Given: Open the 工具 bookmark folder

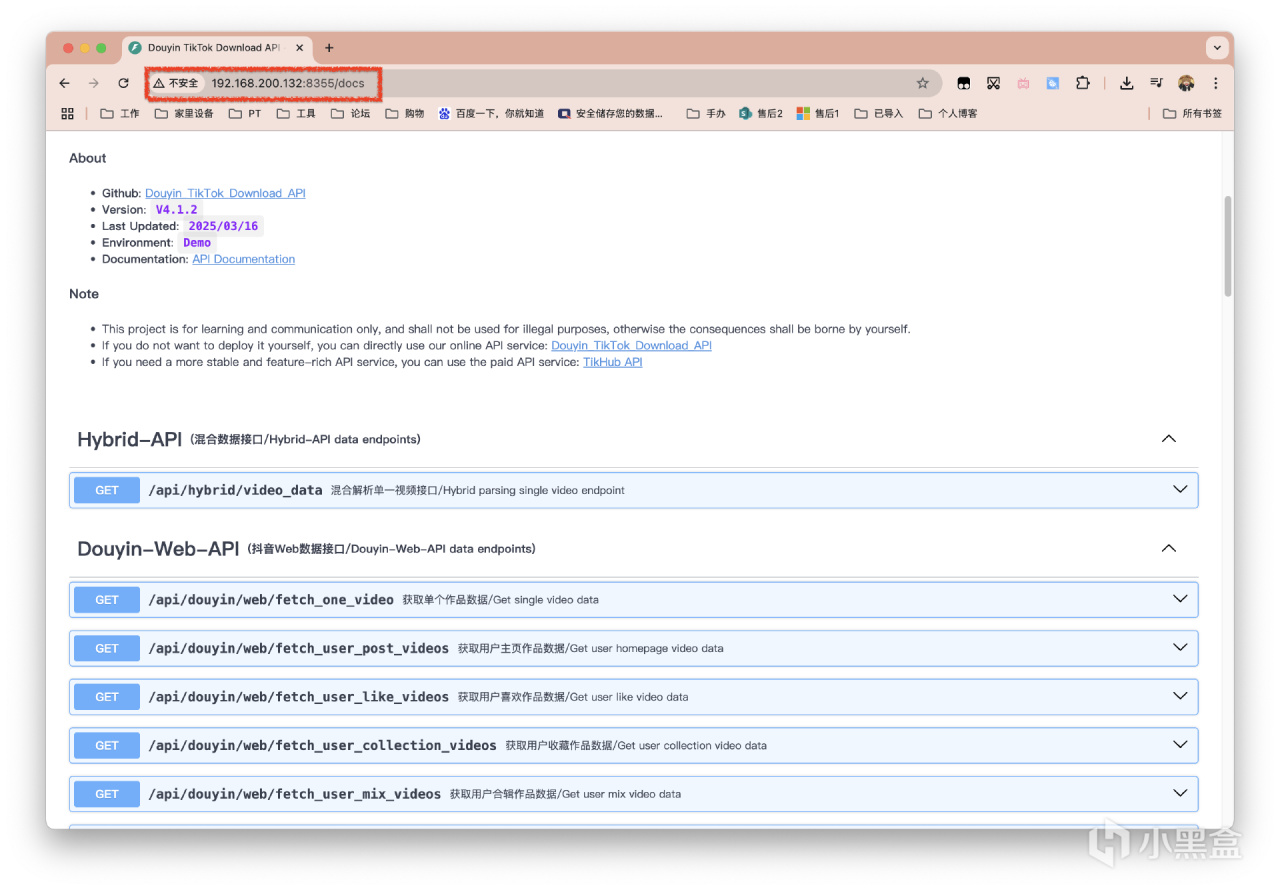Looking at the screenshot, I should (x=296, y=113).
